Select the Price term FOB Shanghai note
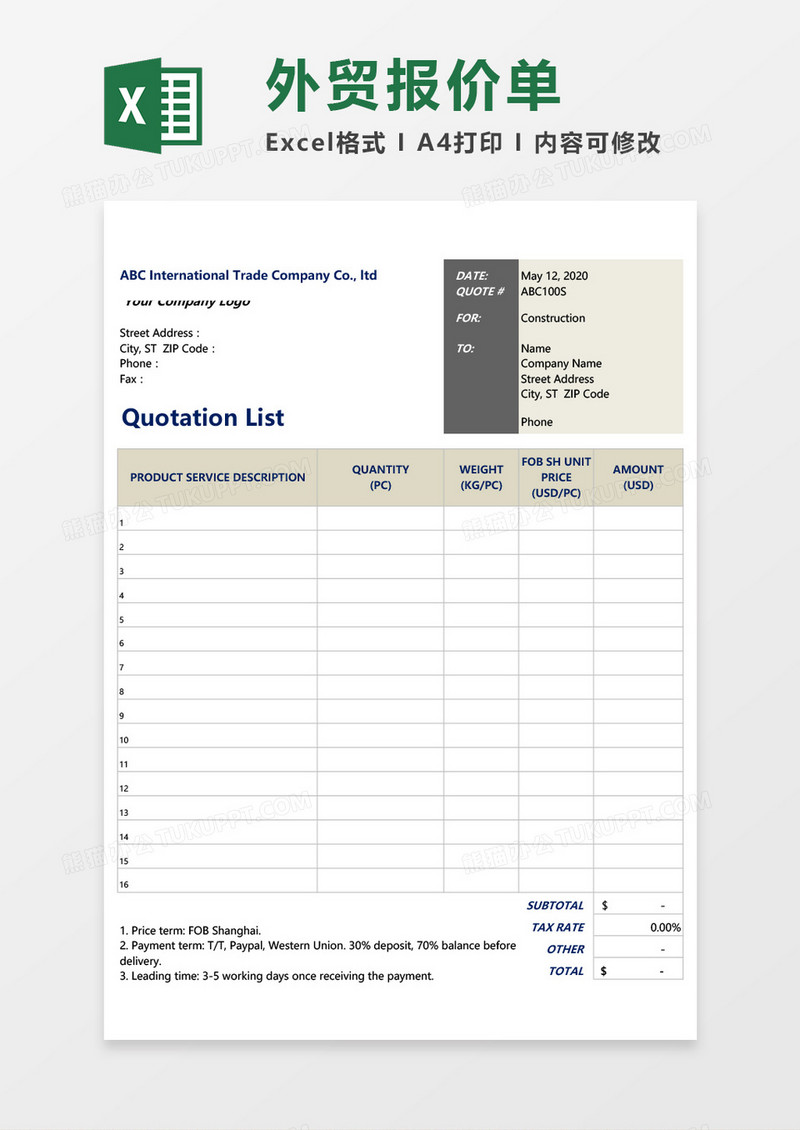This screenshot has width=800, height=1130. [190, 930]
